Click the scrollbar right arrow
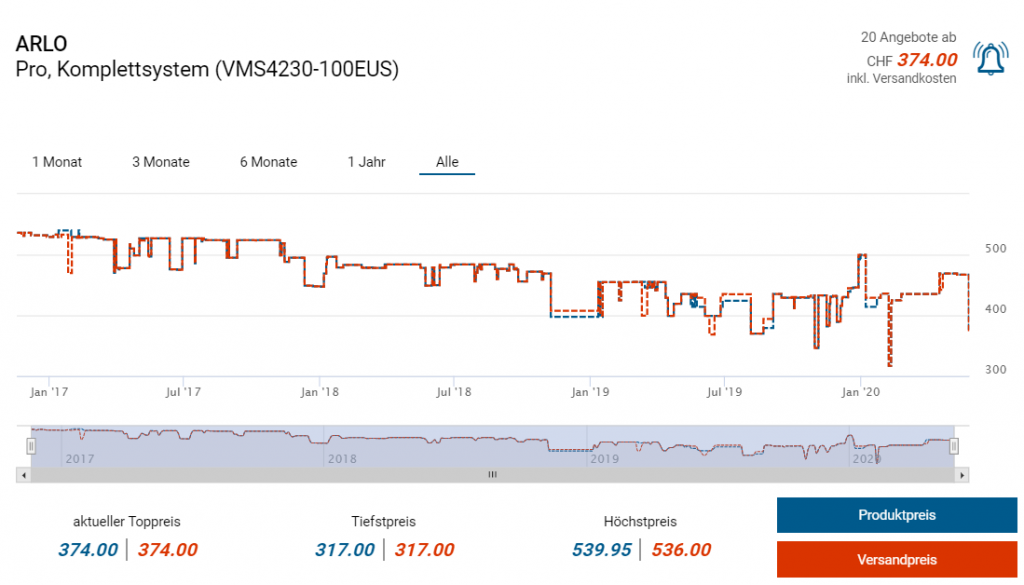 pos(962,475)
